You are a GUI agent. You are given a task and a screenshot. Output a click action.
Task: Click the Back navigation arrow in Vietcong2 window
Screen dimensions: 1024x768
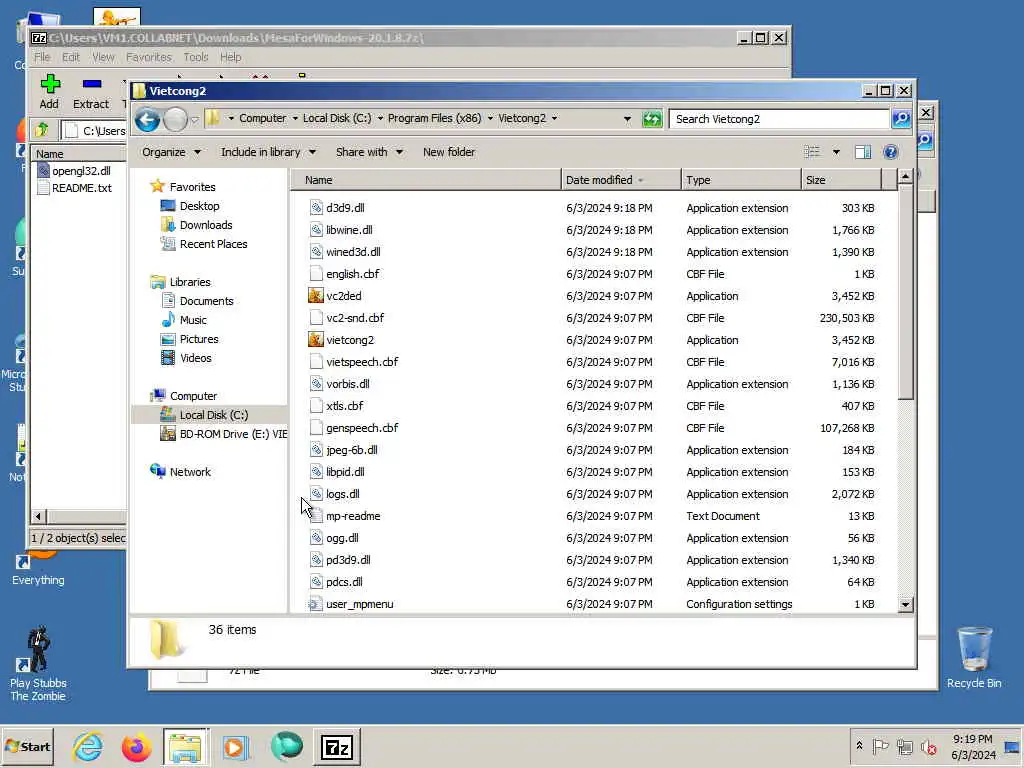pyautogui.click(x=148, y=120)
